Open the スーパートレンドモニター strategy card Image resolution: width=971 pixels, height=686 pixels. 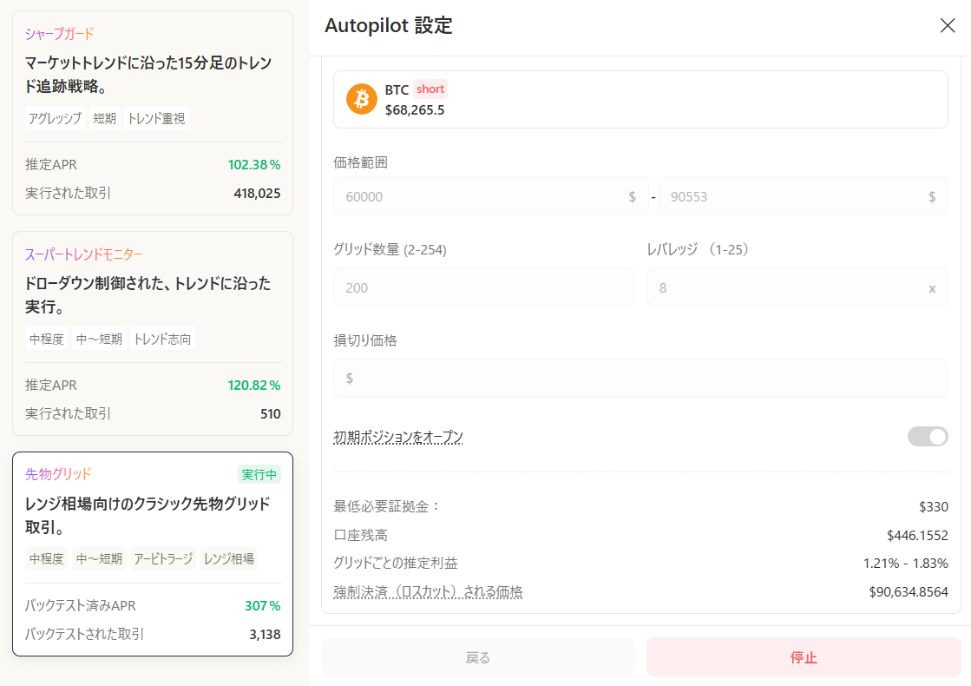click(152, 330)
